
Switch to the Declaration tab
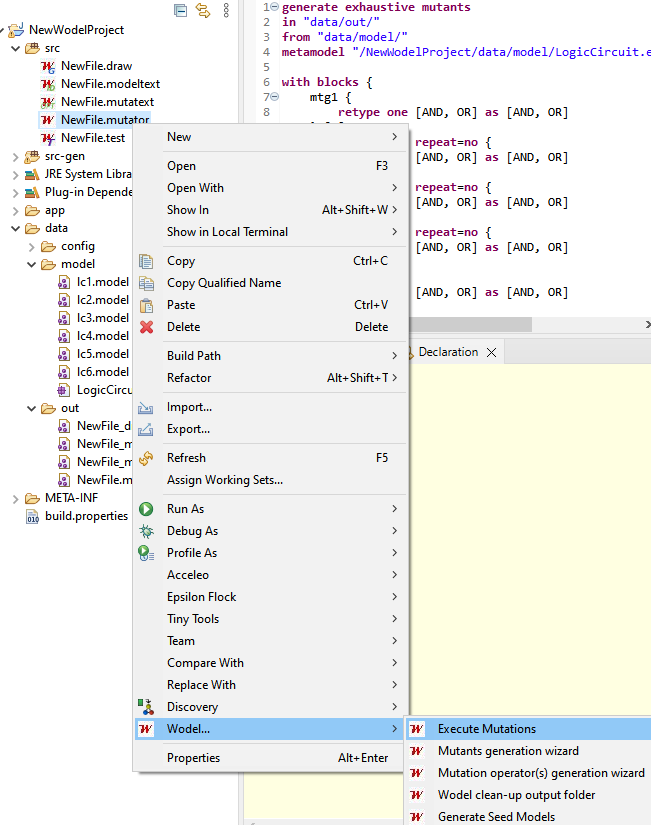[x=448, y=352]
